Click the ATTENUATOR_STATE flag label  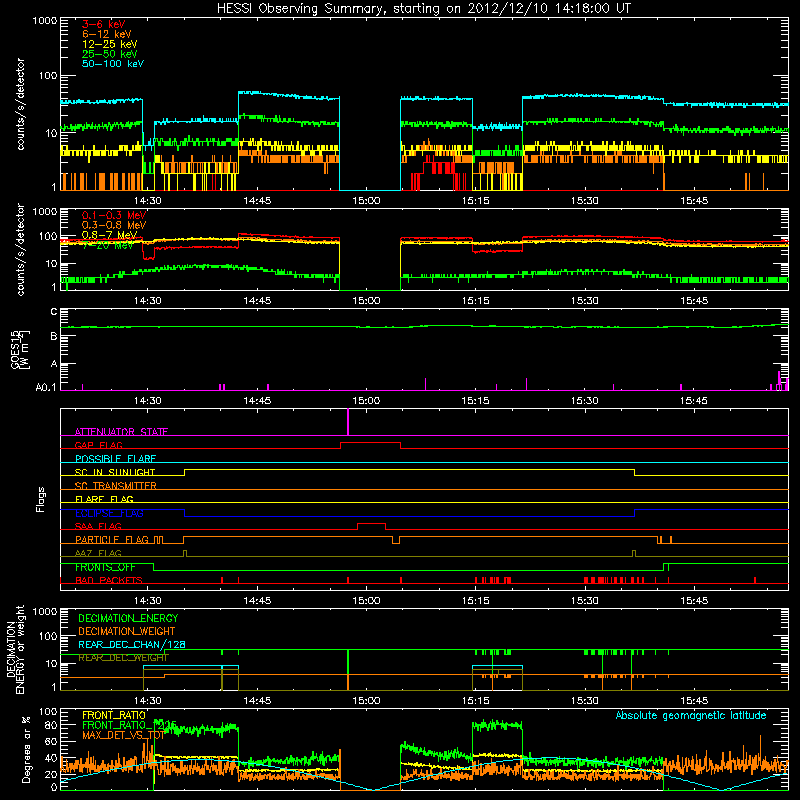[x=121, y=432]
